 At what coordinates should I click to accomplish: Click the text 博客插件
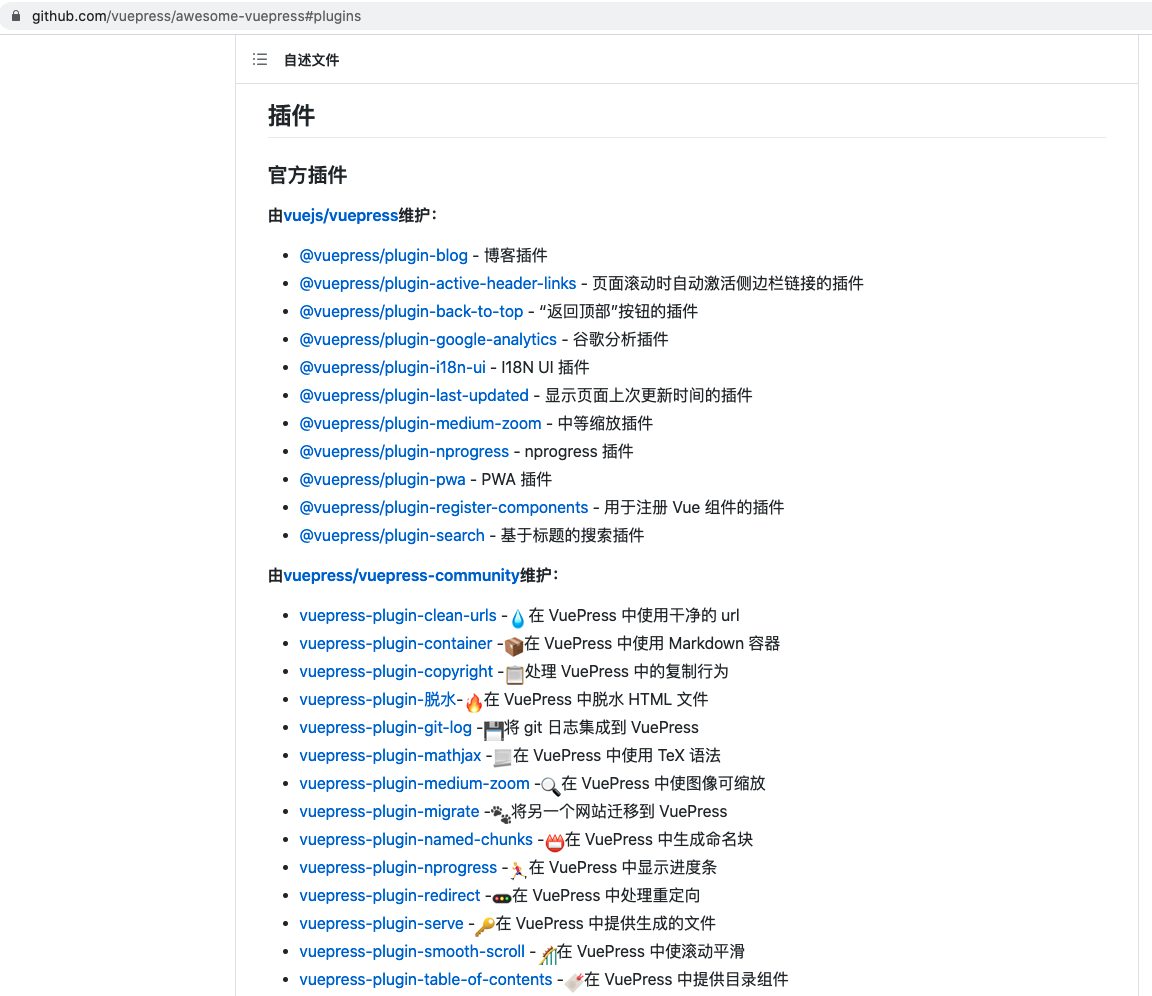tap(516, 256)
